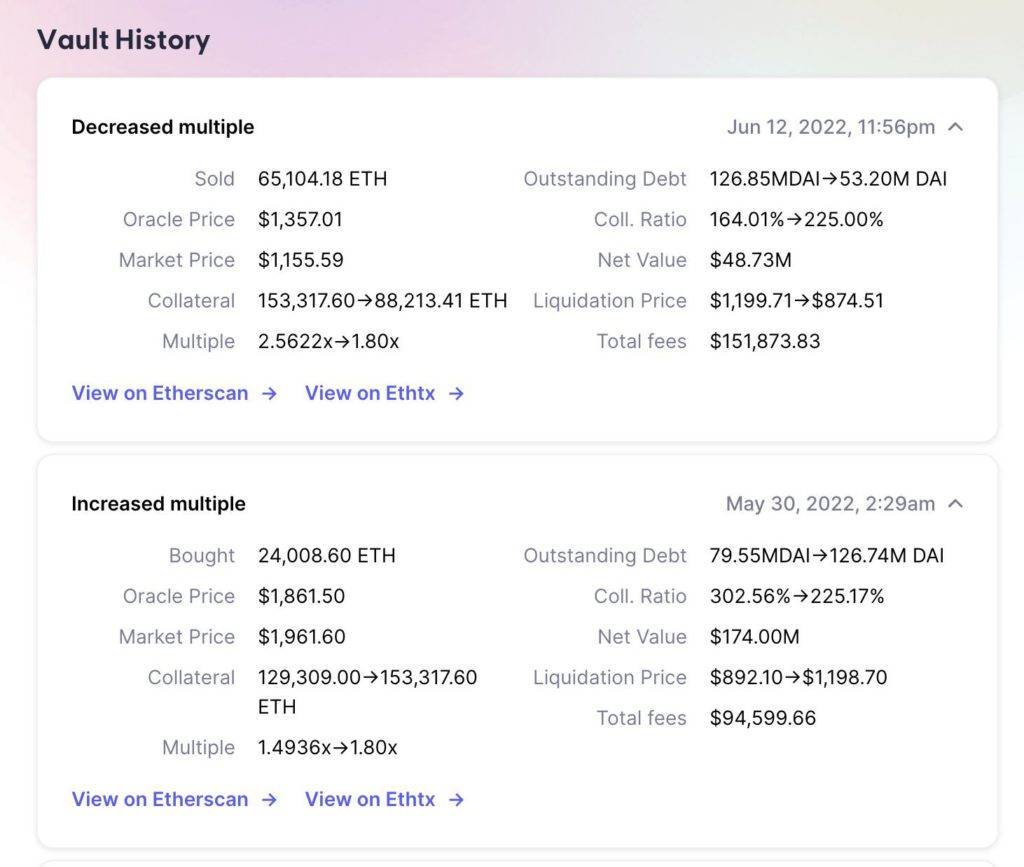Open View on Ethtx in Decreased multiple card
Viewport: 1024px width, 867px height.
click(x=370, y=393)
